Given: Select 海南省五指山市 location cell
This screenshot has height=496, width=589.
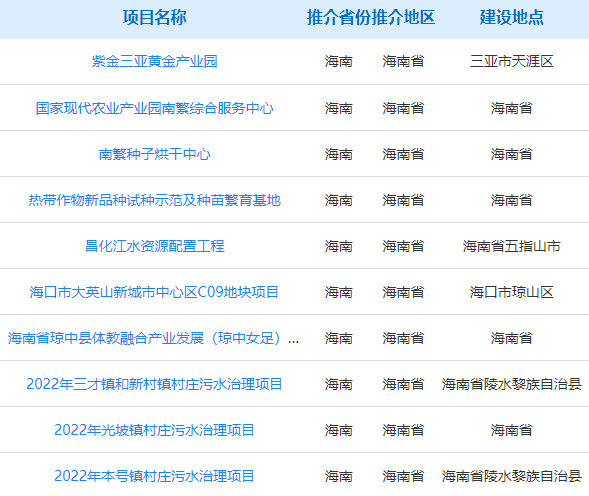Looking at the screenshot, I should click(512, 246).
